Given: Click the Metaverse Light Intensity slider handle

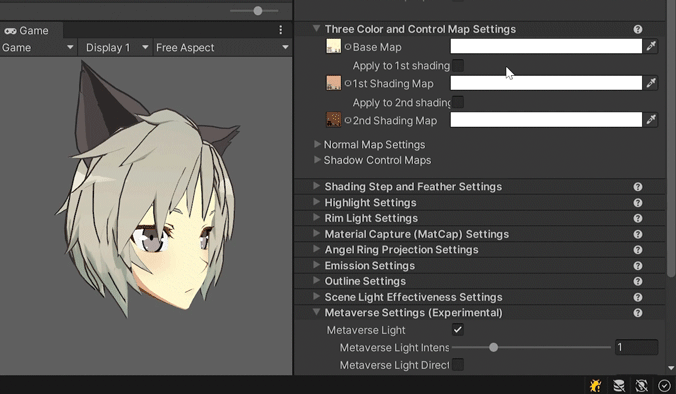Looking at the screenshot, I should pos(494,347).
